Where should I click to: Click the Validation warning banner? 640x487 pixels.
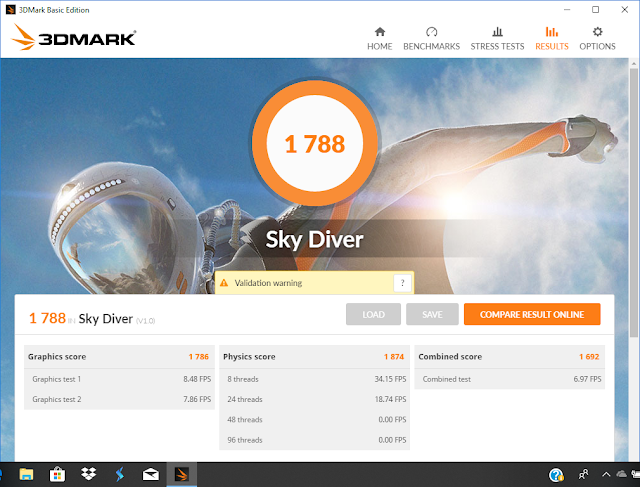[314, 282]
